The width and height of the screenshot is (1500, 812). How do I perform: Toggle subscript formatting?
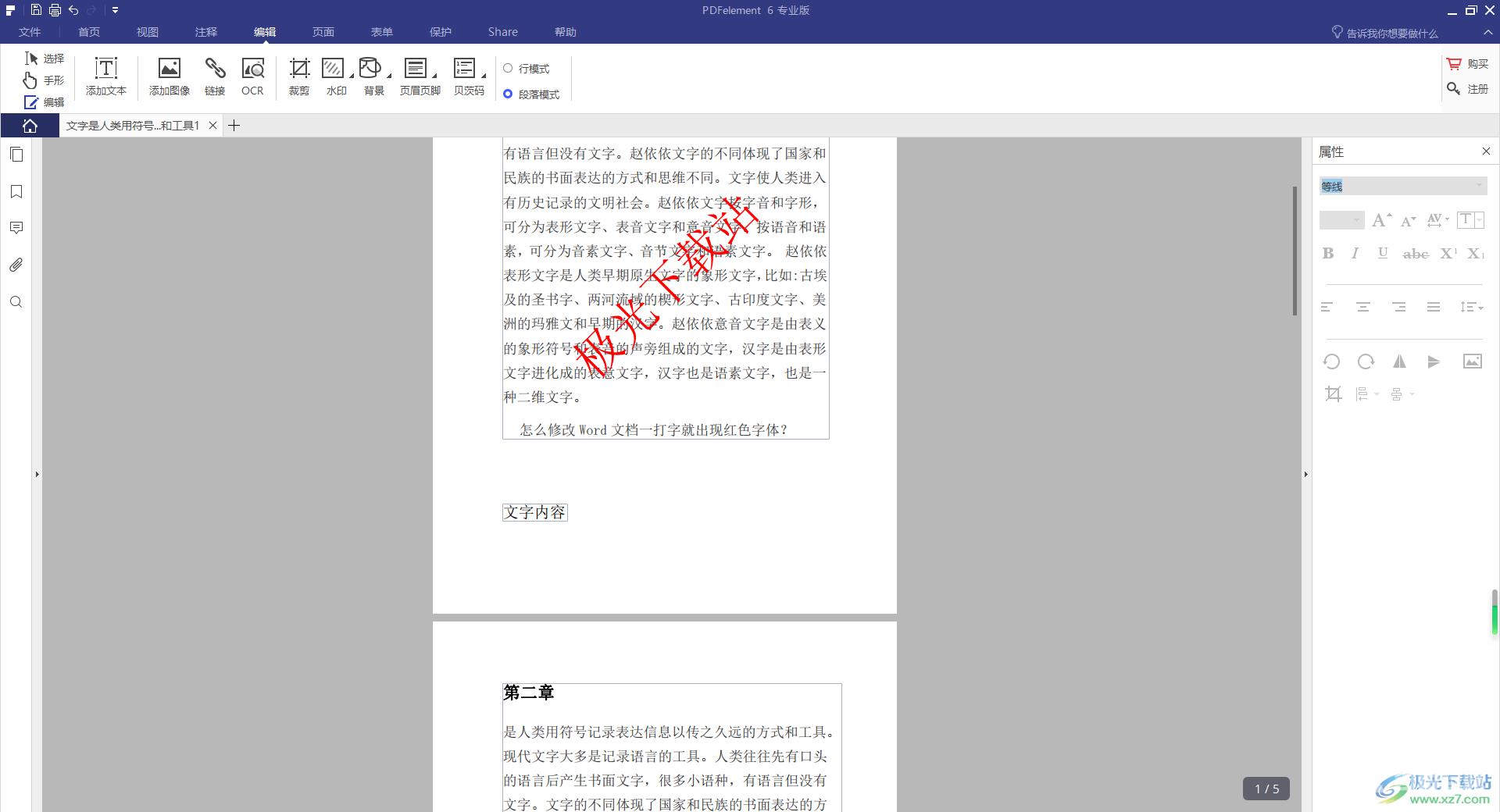(x=1475, y=253)
